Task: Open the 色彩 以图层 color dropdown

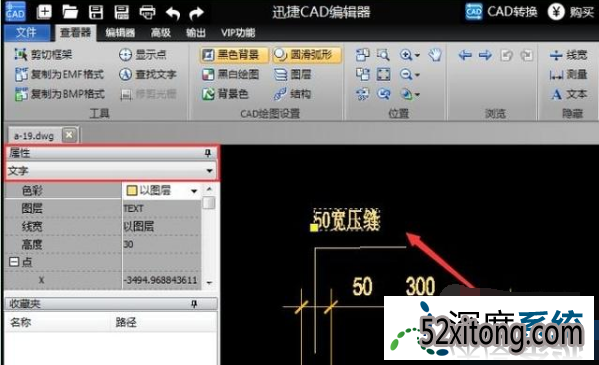Action: [194, 191]
